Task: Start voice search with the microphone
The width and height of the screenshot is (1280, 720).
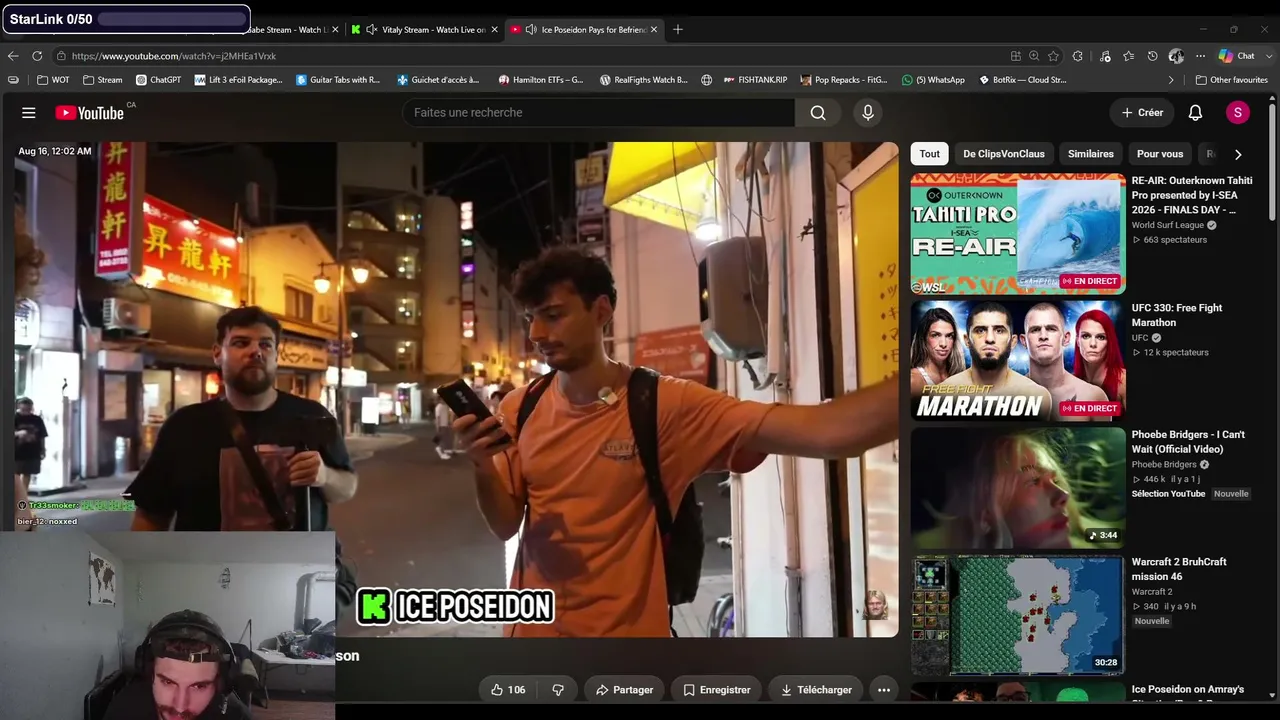Action: (868, 113)
